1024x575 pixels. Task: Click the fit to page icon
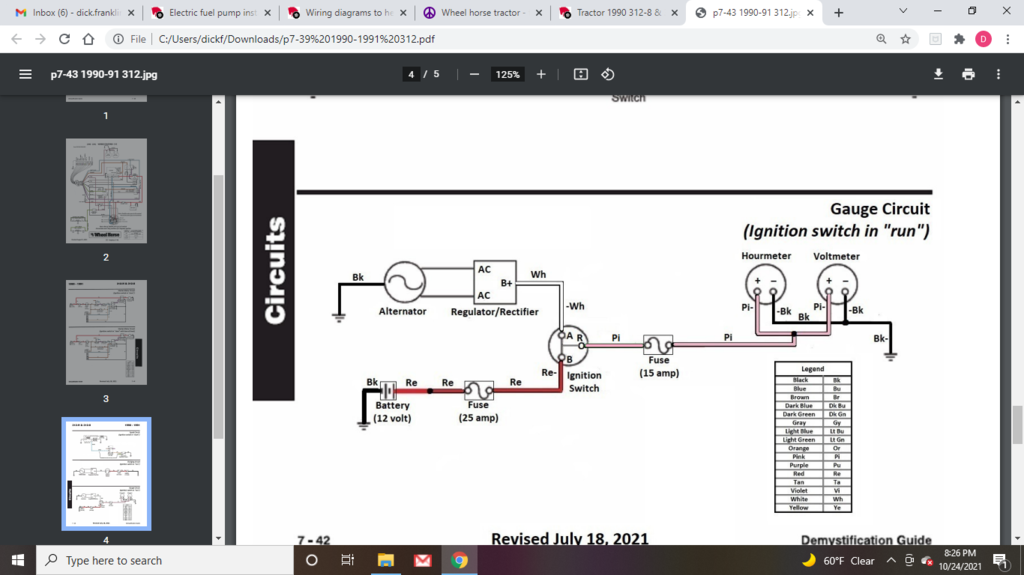pos(581,74)
